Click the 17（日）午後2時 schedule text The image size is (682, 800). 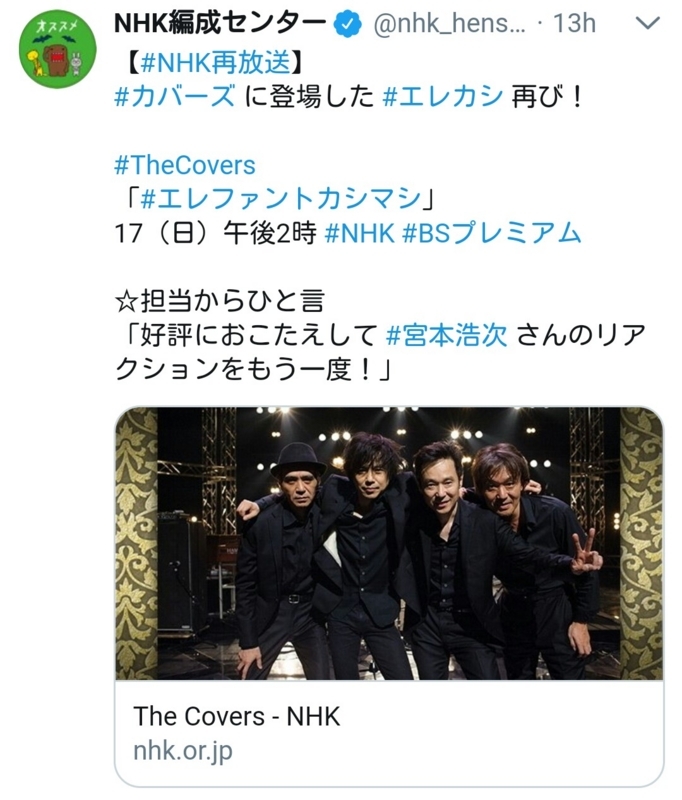[216, 233]
